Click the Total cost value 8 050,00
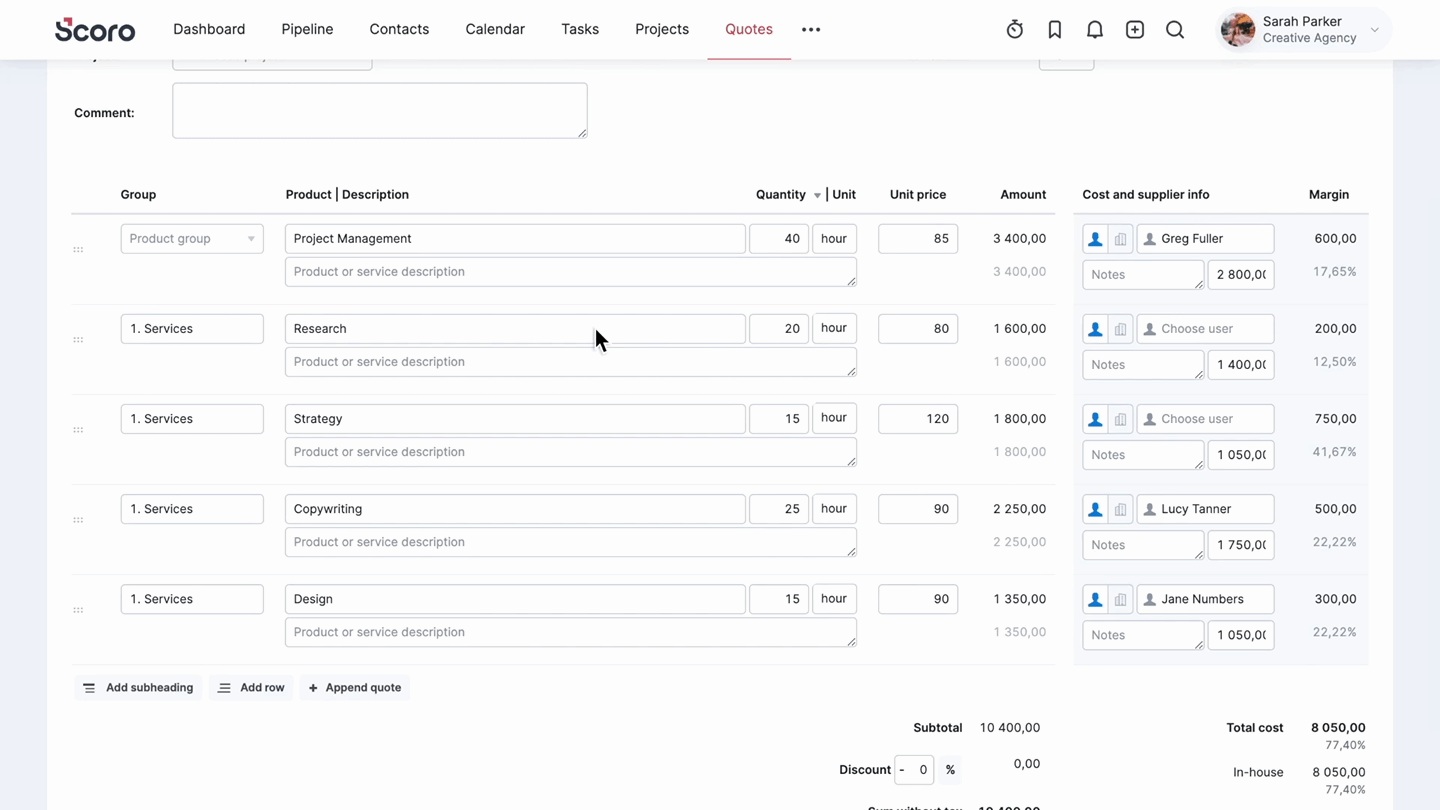This screenshot has width=1440, height=810. pyautogui.click(x=1338, y=728)
